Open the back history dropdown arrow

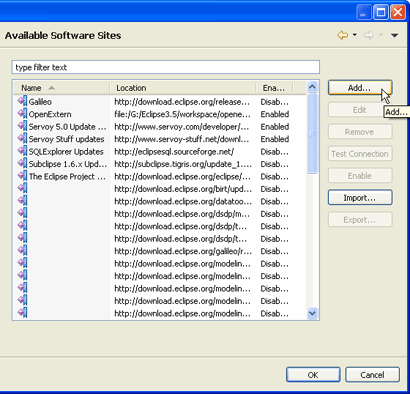tap(355, 35)
